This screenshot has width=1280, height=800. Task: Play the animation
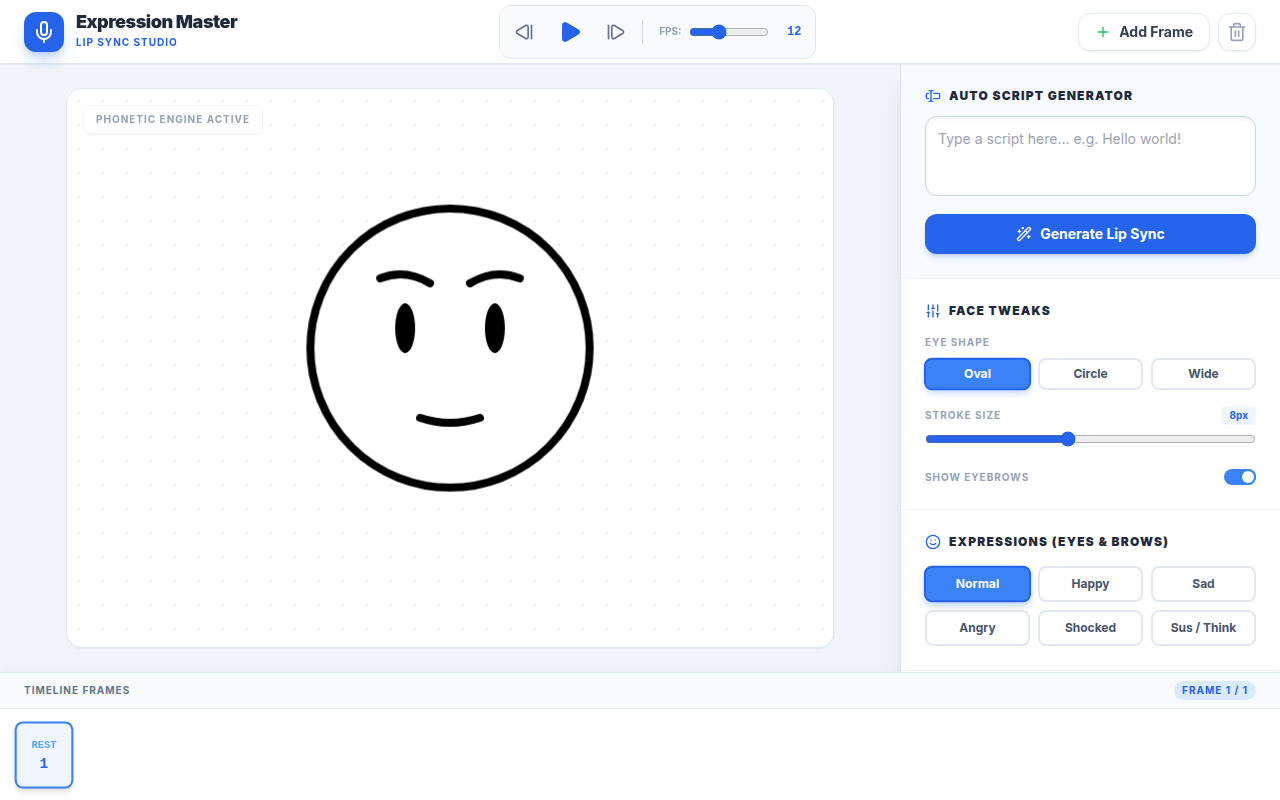point(570,32)
